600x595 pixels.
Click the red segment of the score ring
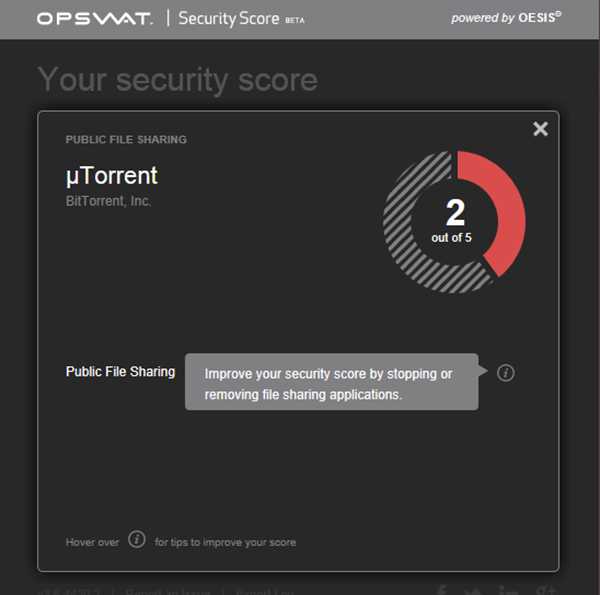pyautogui.click(x=503, y=210)
